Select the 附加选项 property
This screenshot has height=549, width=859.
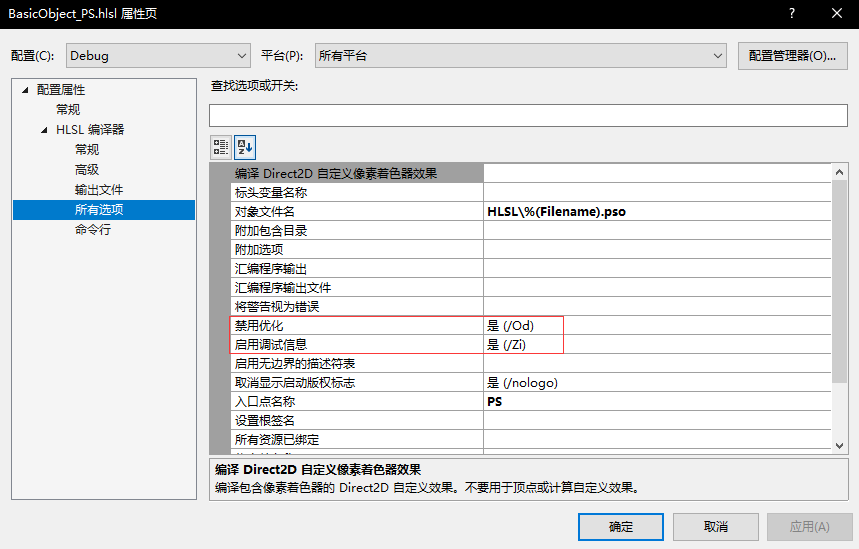[357, 249]
